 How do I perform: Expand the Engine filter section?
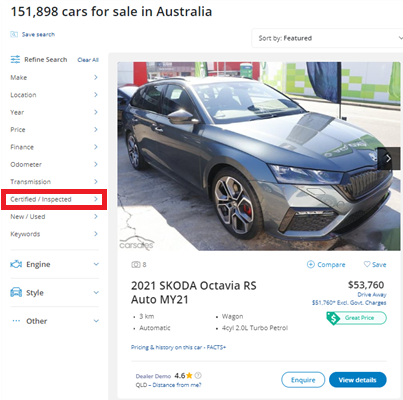point(55,264)
